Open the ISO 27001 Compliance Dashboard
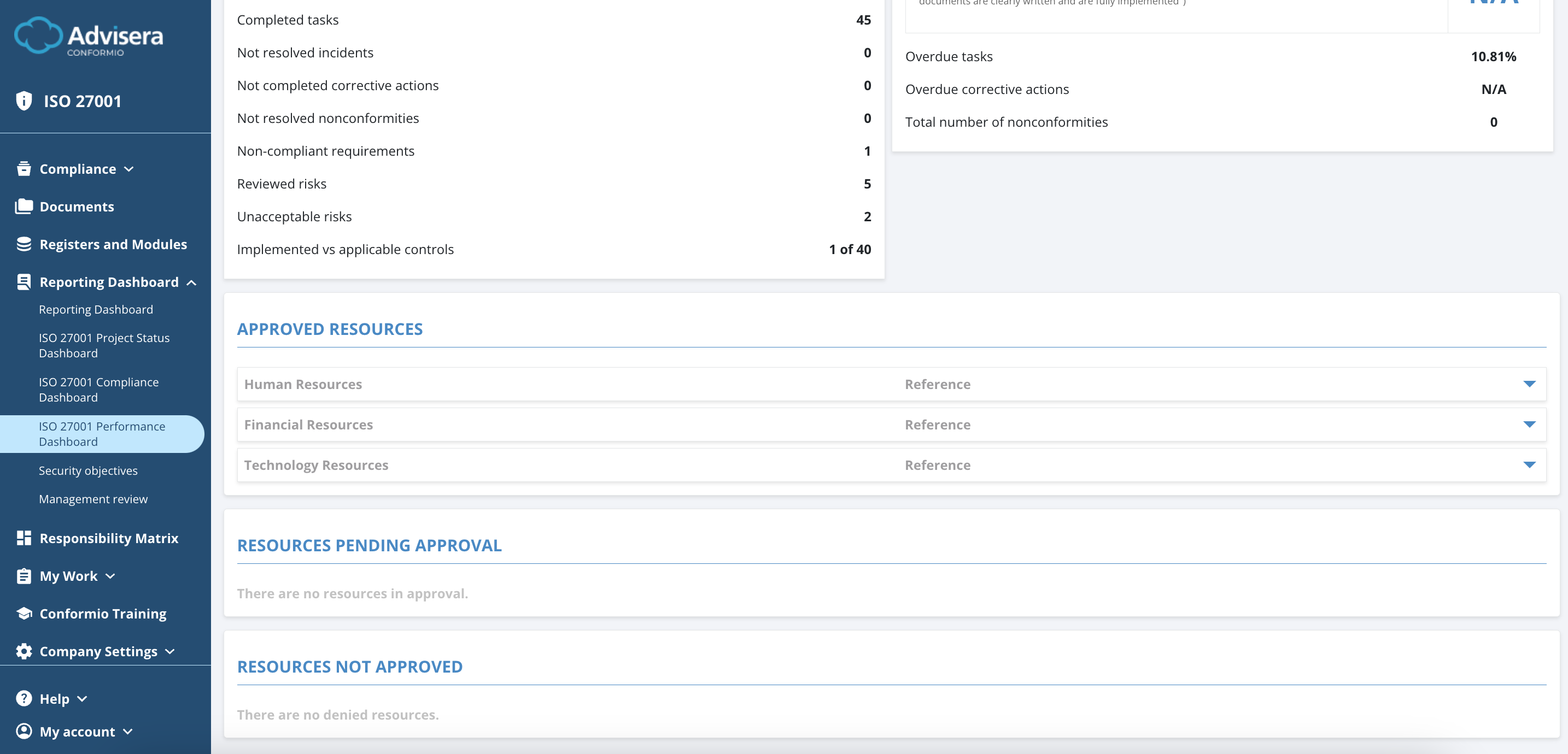 (x=98, y=390)
